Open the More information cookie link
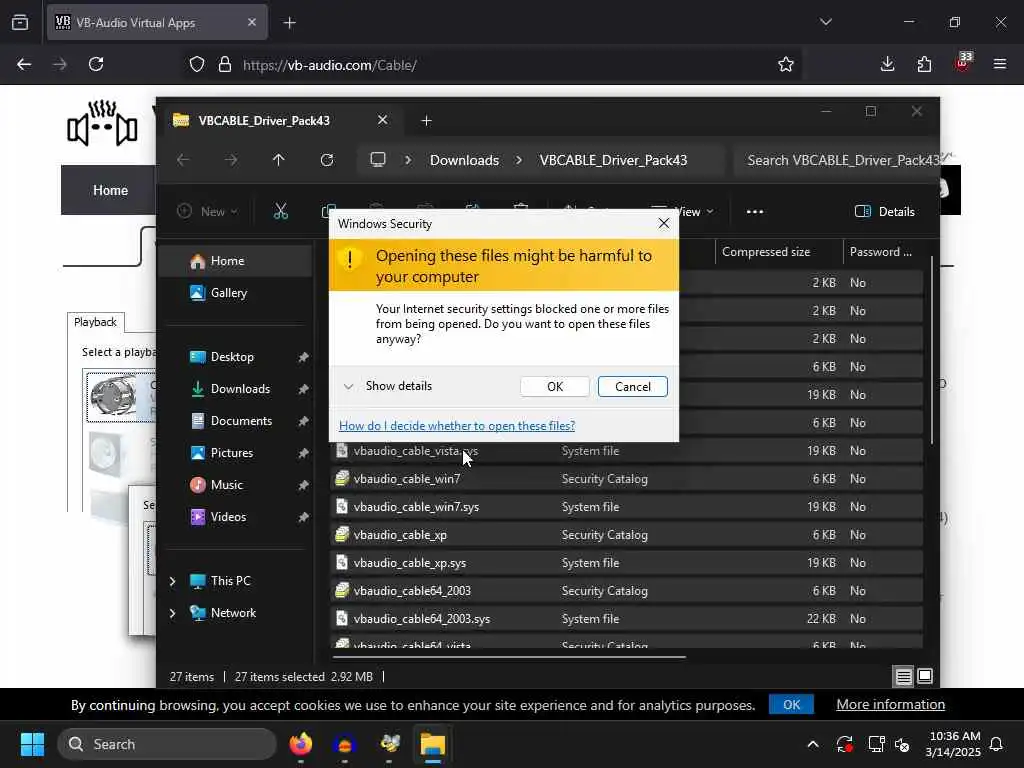The image size is (1024, 768). point(890,705)
